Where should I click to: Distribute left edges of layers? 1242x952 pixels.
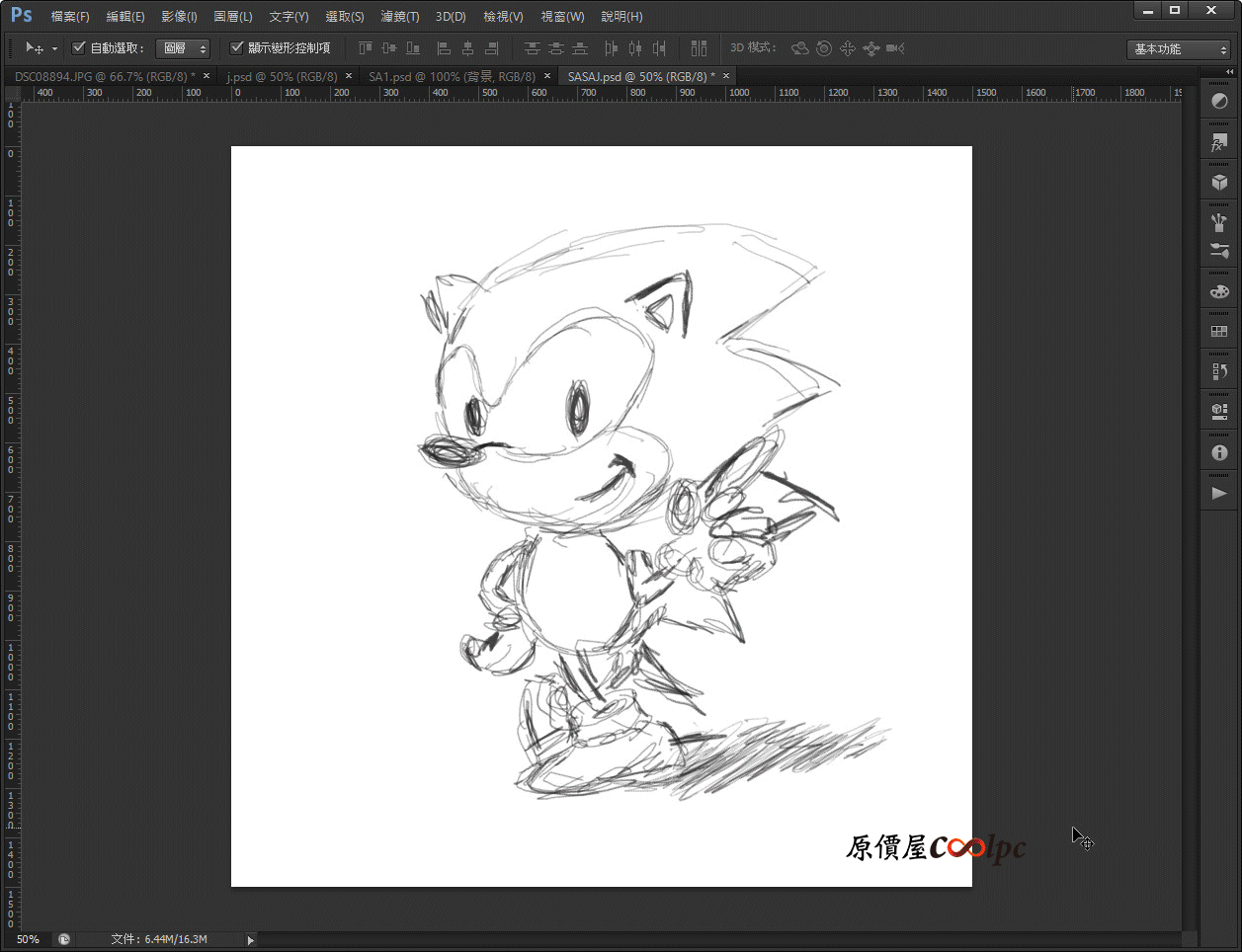(611, 47)
